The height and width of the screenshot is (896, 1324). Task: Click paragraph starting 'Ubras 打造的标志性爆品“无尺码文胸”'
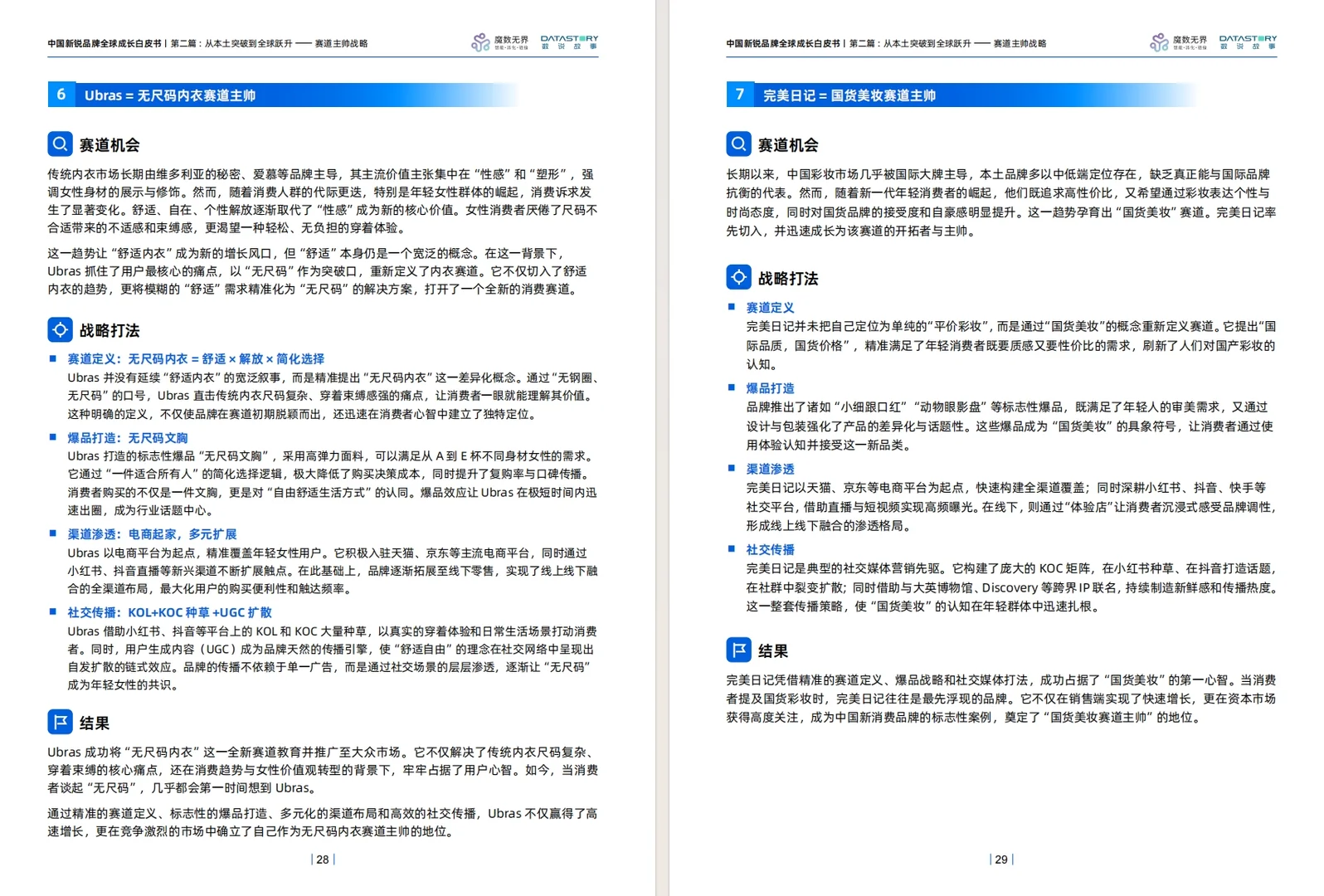(333, 483)
